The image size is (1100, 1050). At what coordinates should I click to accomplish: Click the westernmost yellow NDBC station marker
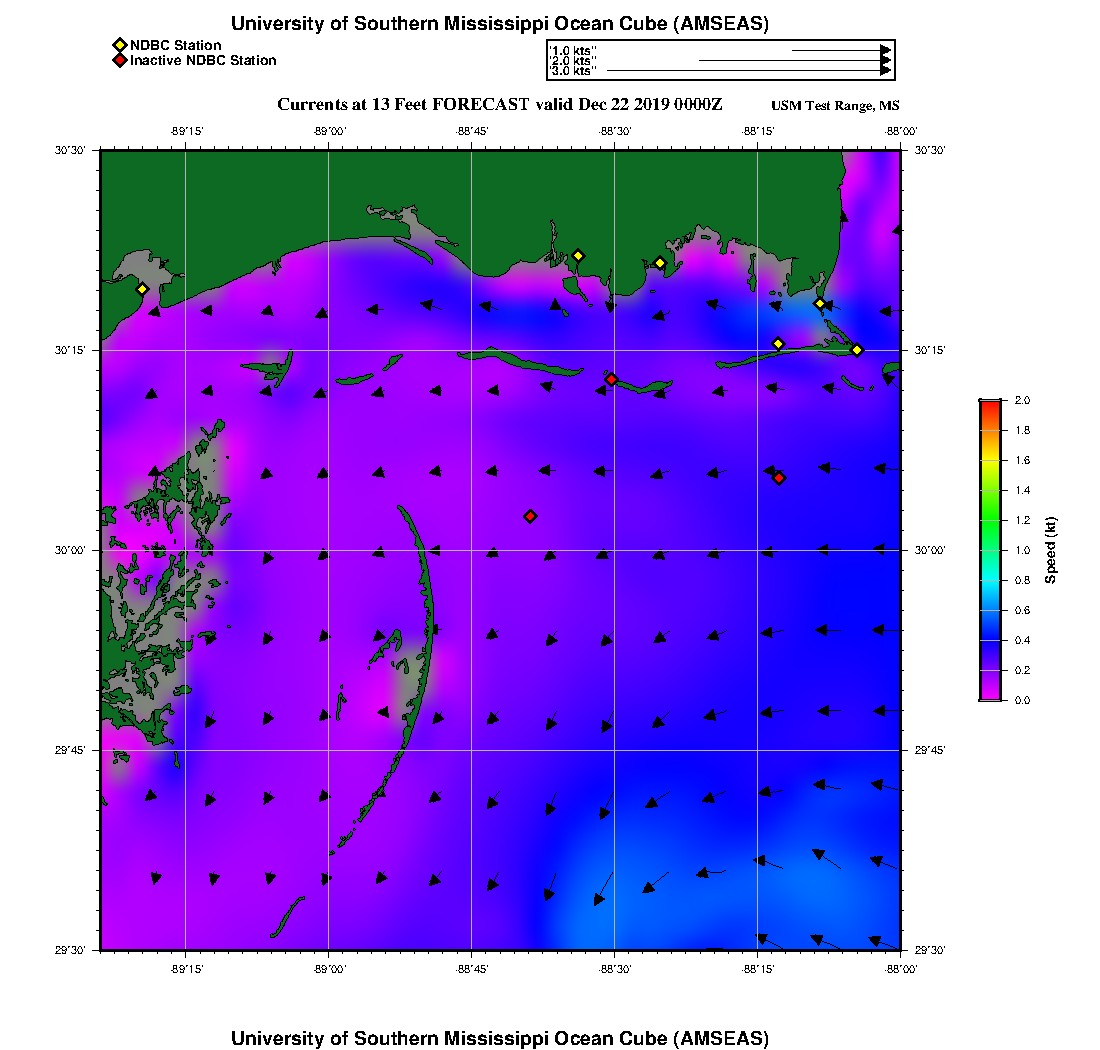[142, 289]
